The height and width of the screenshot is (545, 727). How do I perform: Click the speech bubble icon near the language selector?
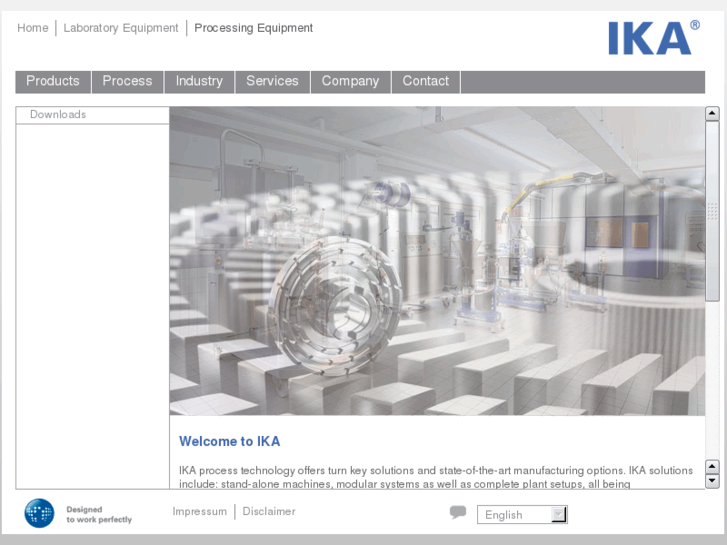coord(458,512)
